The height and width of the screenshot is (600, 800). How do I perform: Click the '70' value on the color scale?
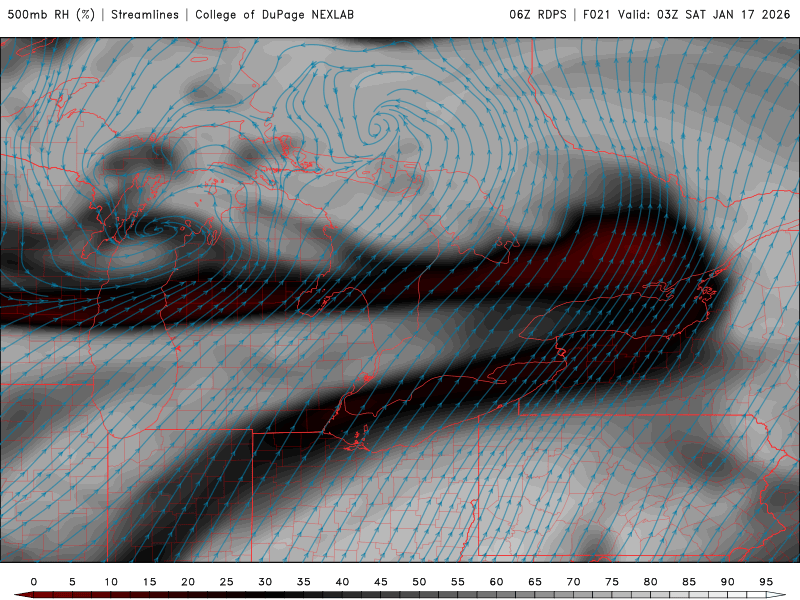coord(573,582)
